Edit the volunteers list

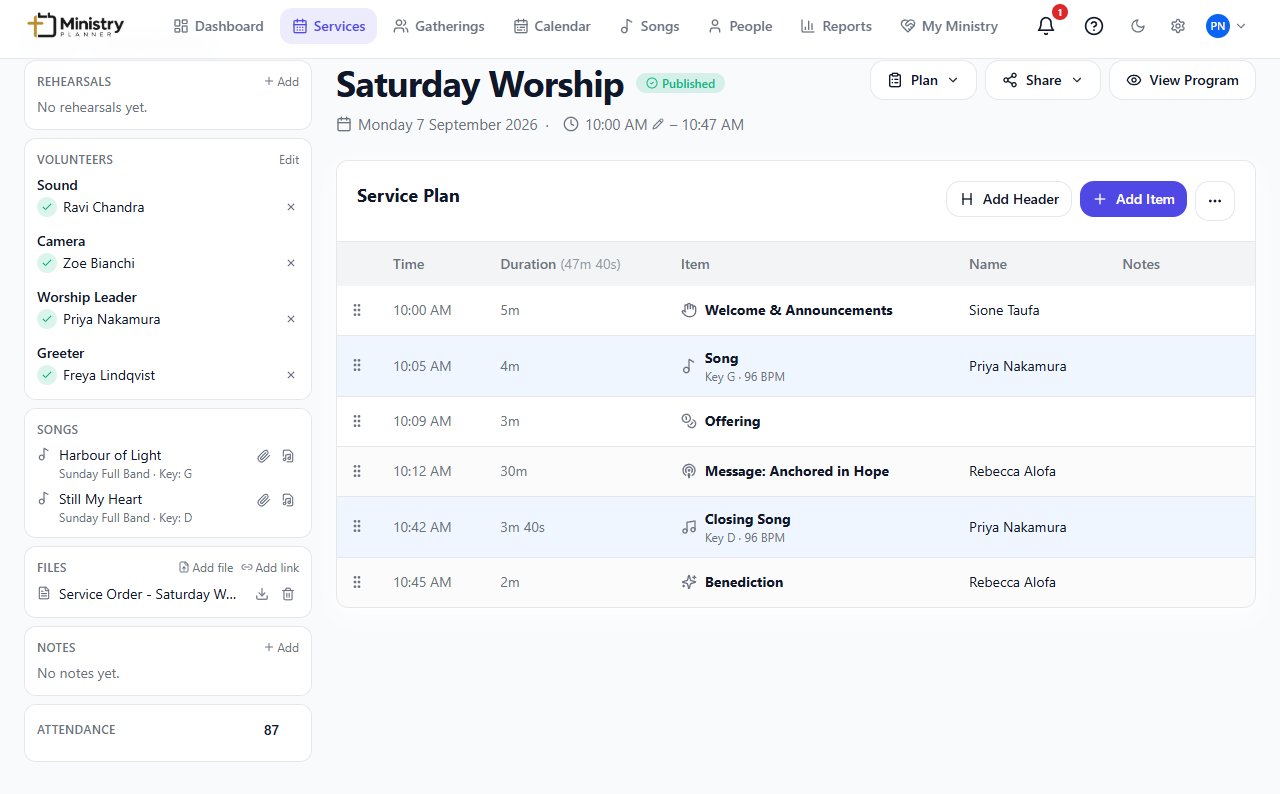(x=289, y=160)
